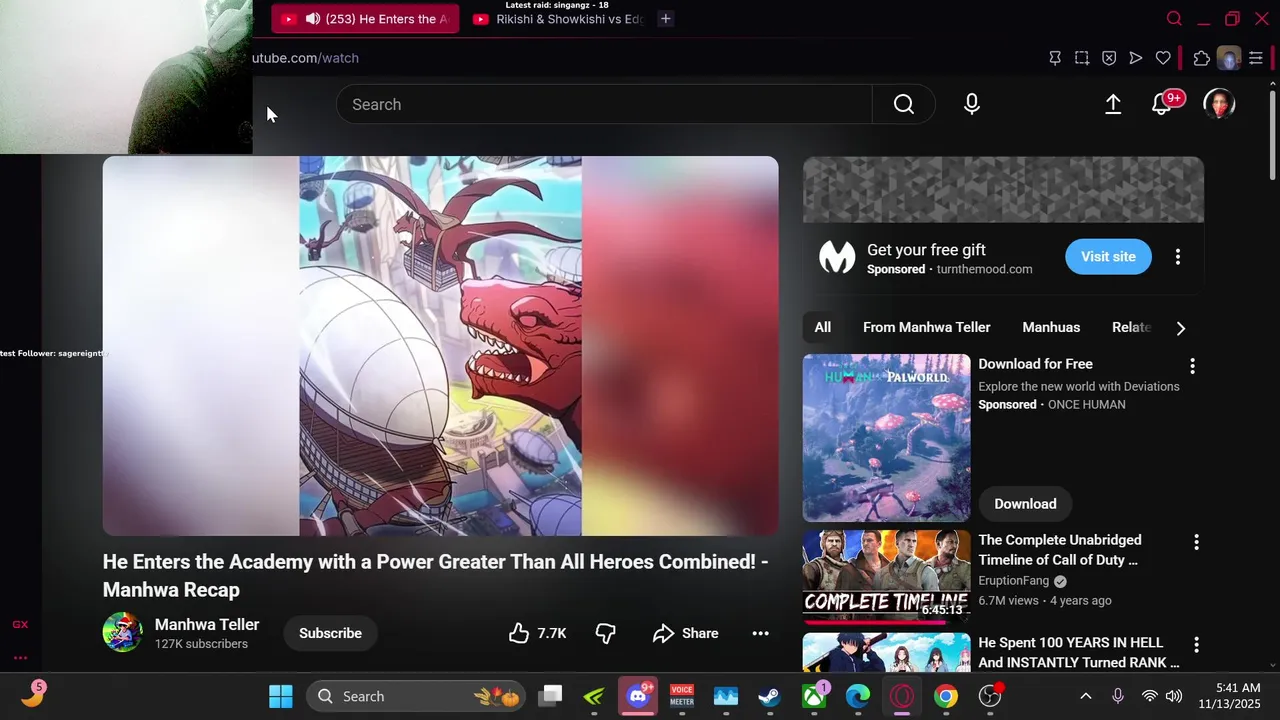Click the Opera tab search magnifier
1280x720 pixels.
tap(1175, 19)
